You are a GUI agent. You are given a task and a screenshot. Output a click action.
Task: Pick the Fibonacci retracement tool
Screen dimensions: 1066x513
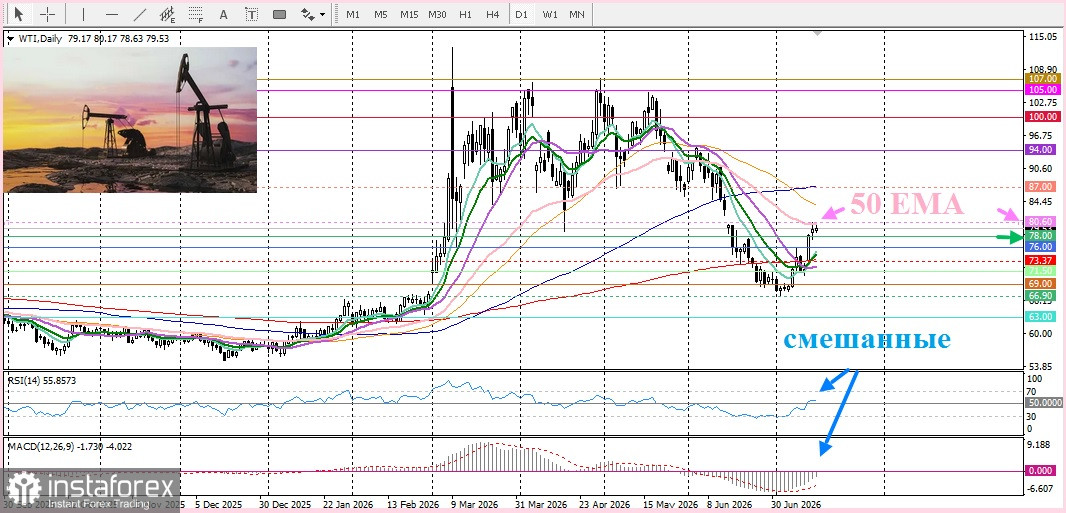196,14
